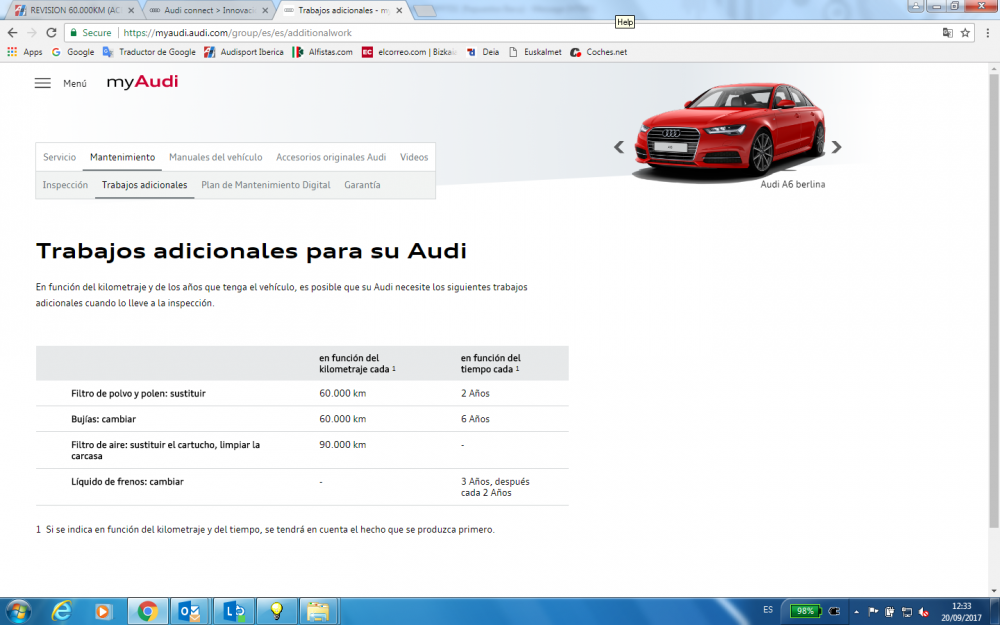The width and height of the screenshot is (1000, 625).
Task: Click the Secure padlock indicator
Action: 91,33
